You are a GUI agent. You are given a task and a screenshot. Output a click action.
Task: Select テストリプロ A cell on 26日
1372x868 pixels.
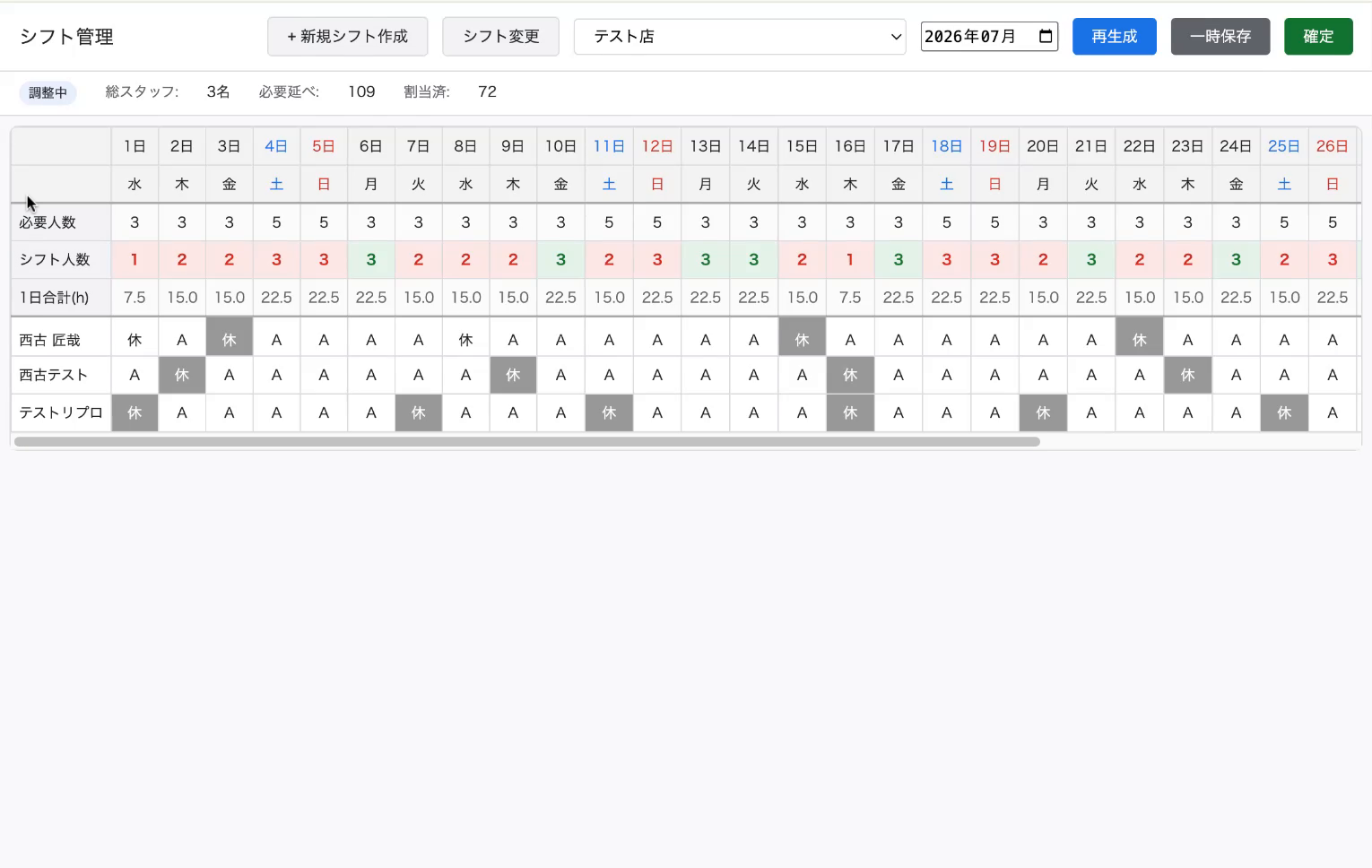1333,412
